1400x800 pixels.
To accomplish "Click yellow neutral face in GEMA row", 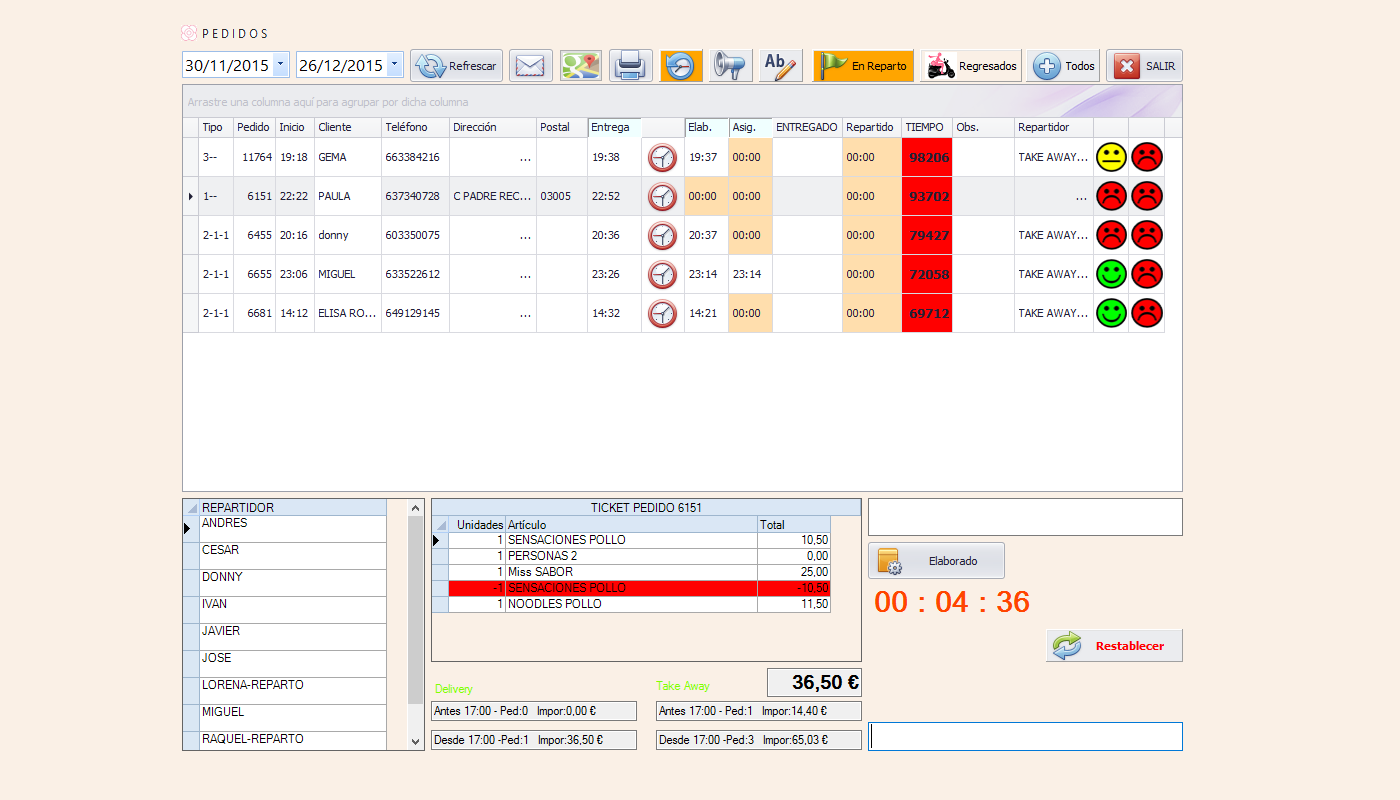I will (1111, 157).
